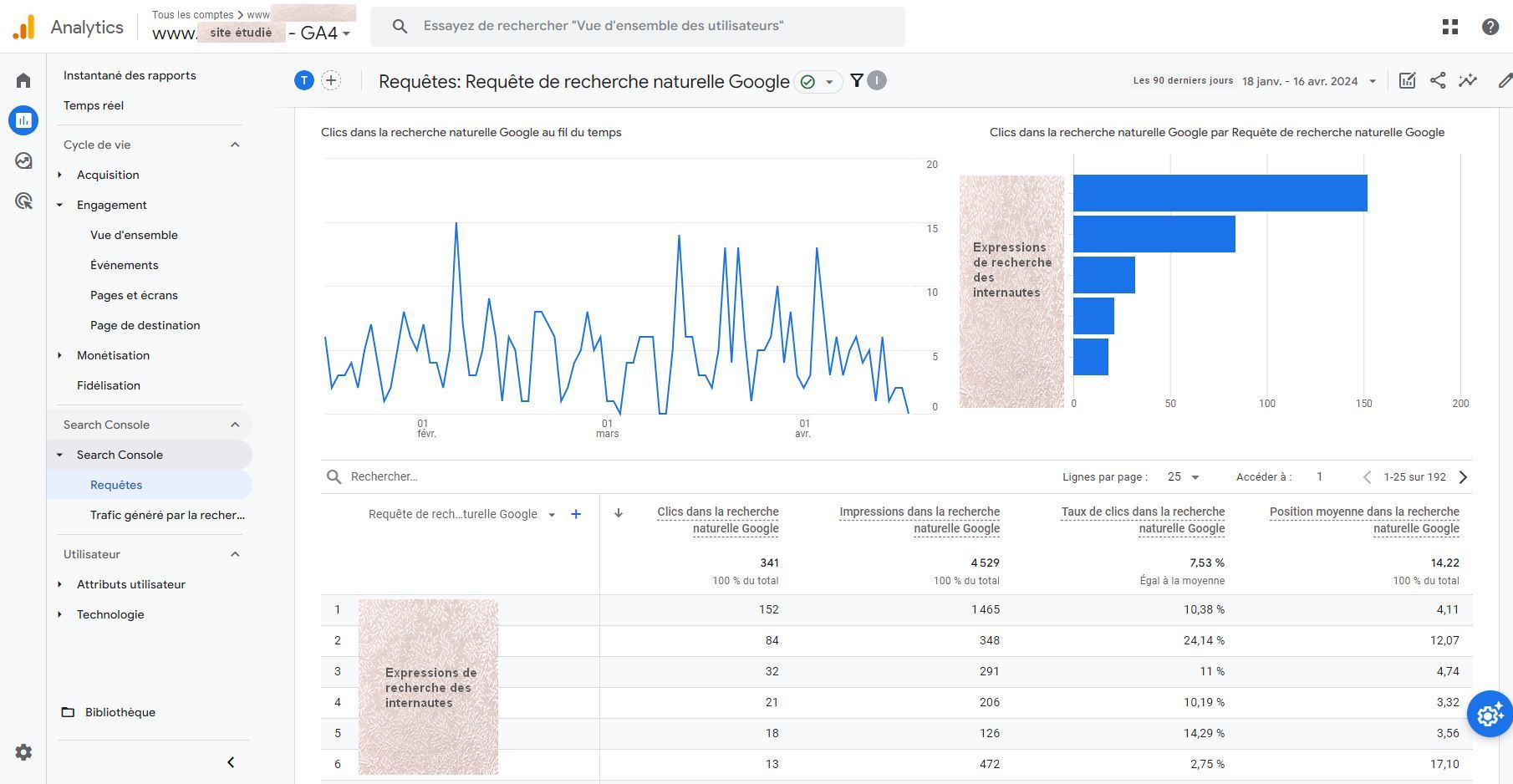Open the Explore icon in left rail

[x=23, y=160]
